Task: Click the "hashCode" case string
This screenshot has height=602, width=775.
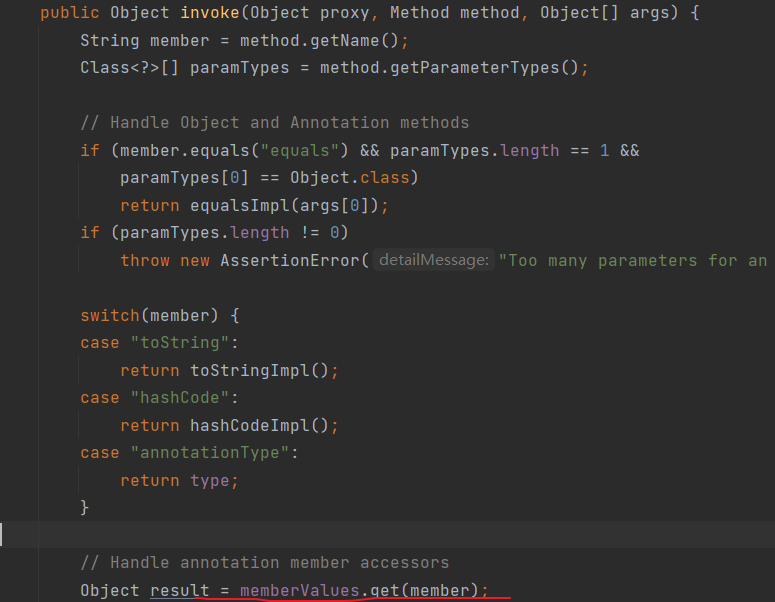Action: click(180, 397)
